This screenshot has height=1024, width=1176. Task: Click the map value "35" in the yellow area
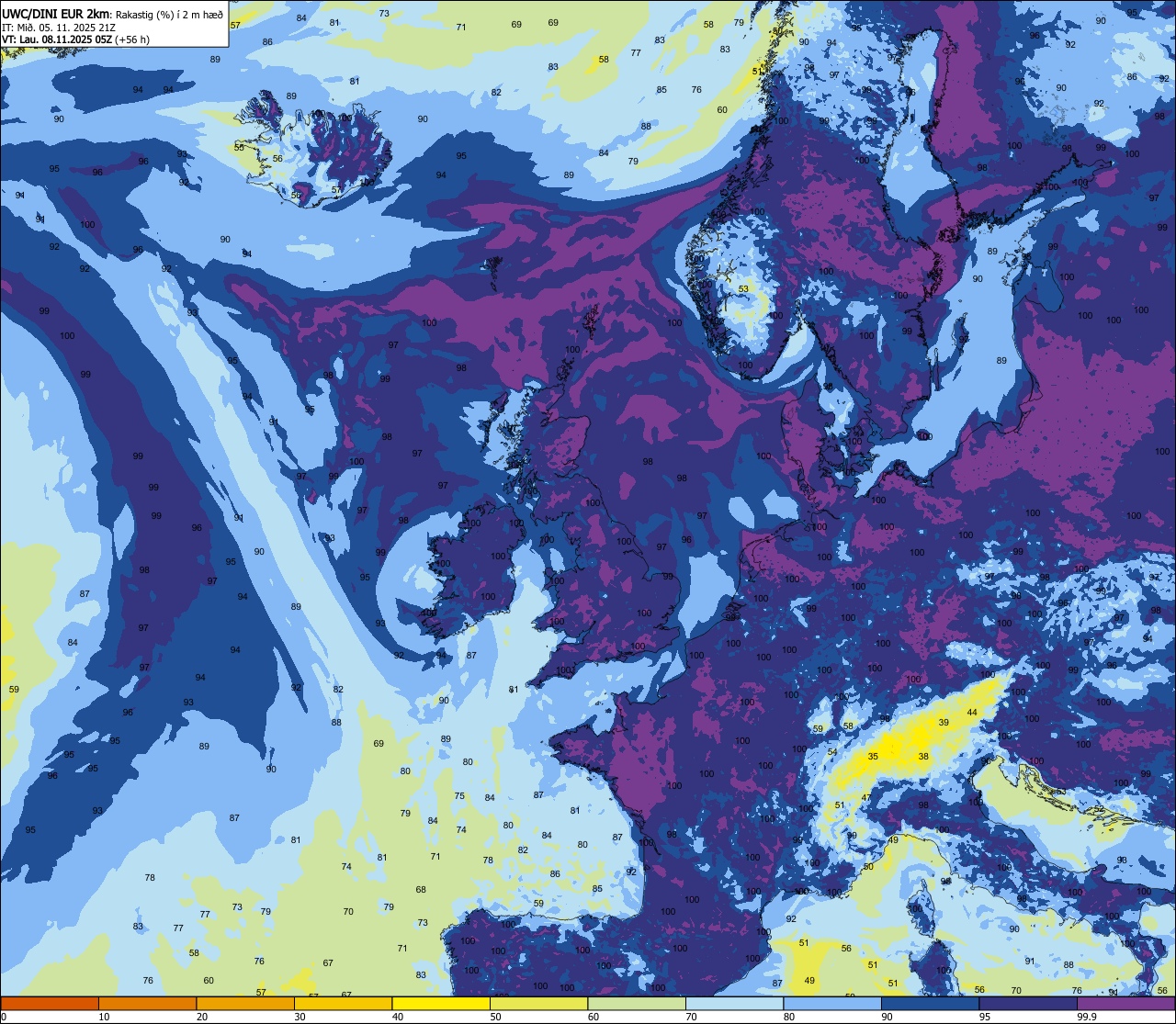pyautogui.click(x=873, y=756)
